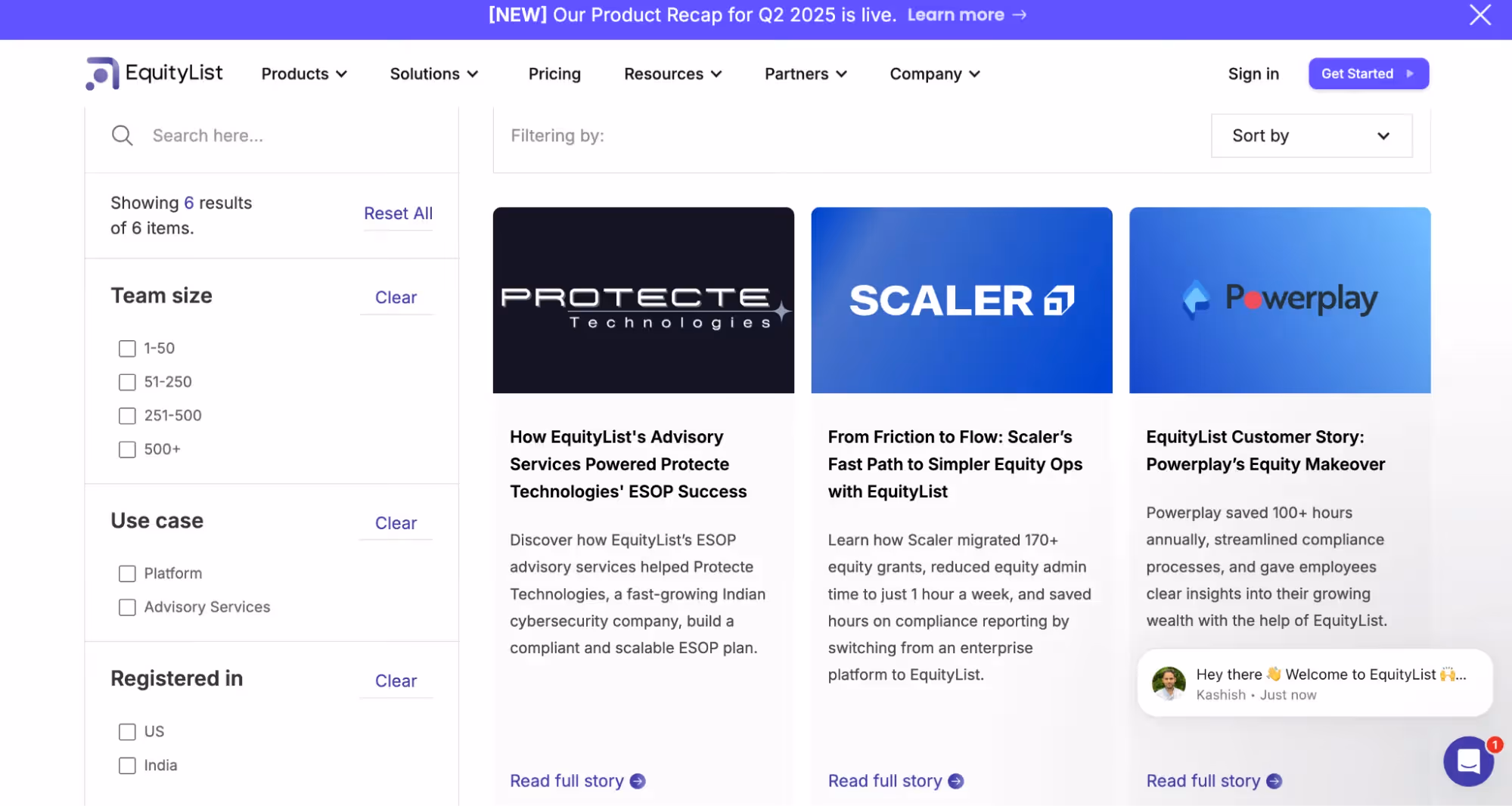Check the 251-500 team size box
Screen dimensions: 1512x806
point(127,416)
